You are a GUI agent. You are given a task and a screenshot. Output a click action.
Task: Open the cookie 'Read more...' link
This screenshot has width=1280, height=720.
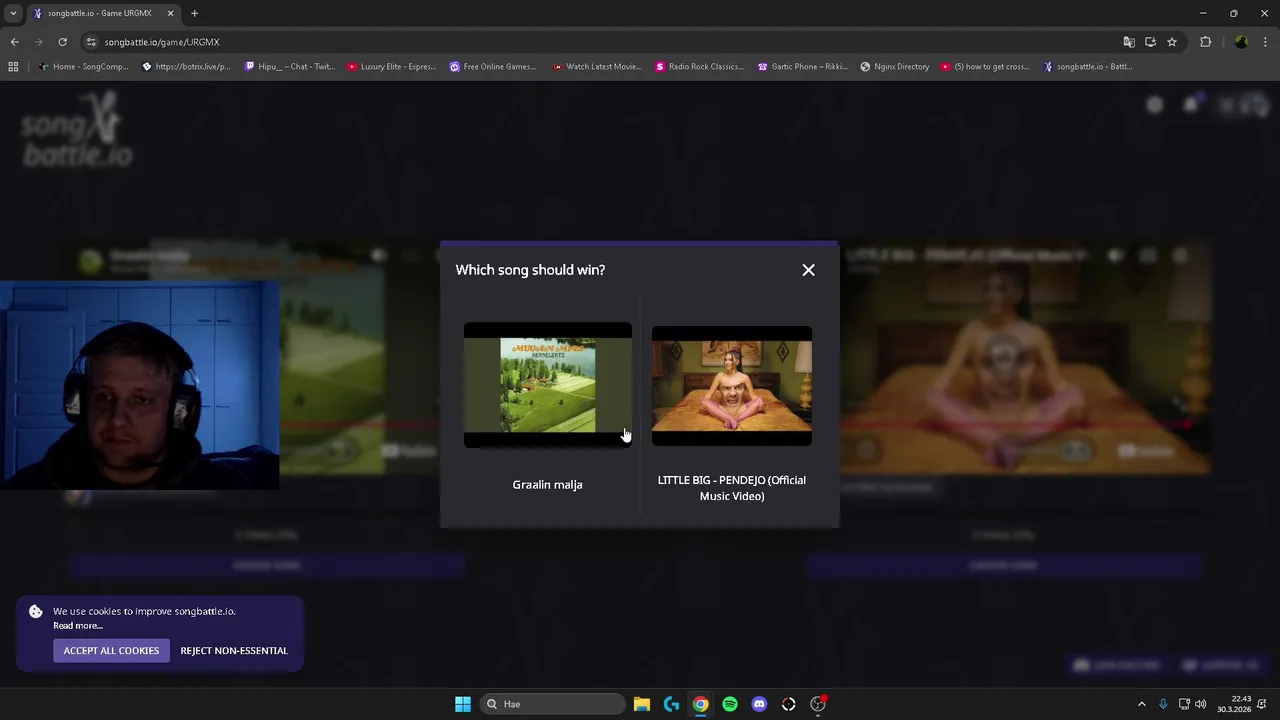pos(78,626)
